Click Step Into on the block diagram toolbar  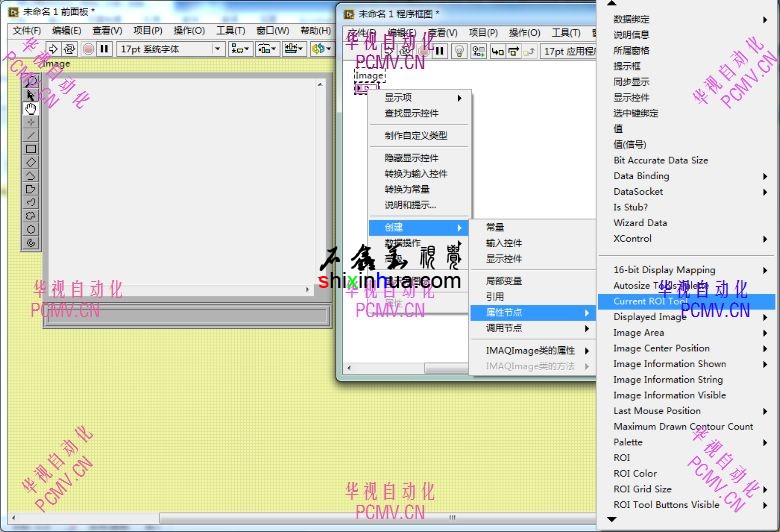(x=498, y=50)
